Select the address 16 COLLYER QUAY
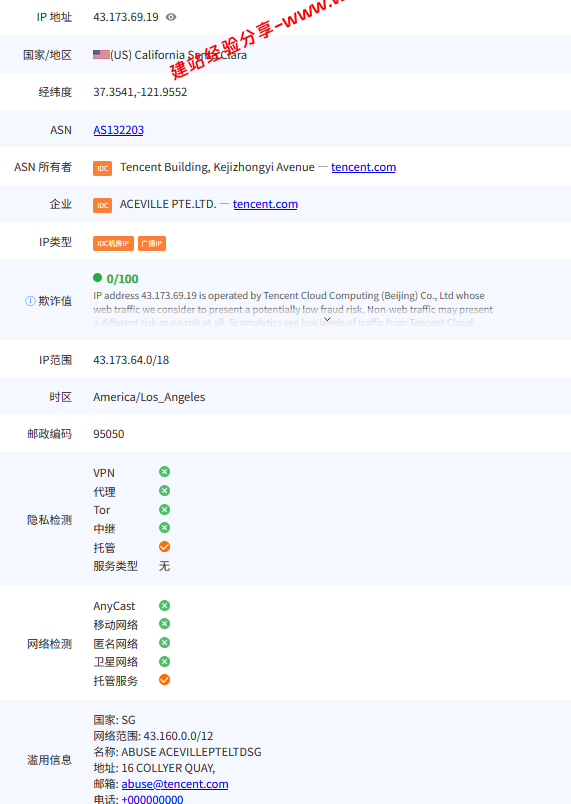The width and height of the screenshot is (571, 804). click(x=168, y=768)
